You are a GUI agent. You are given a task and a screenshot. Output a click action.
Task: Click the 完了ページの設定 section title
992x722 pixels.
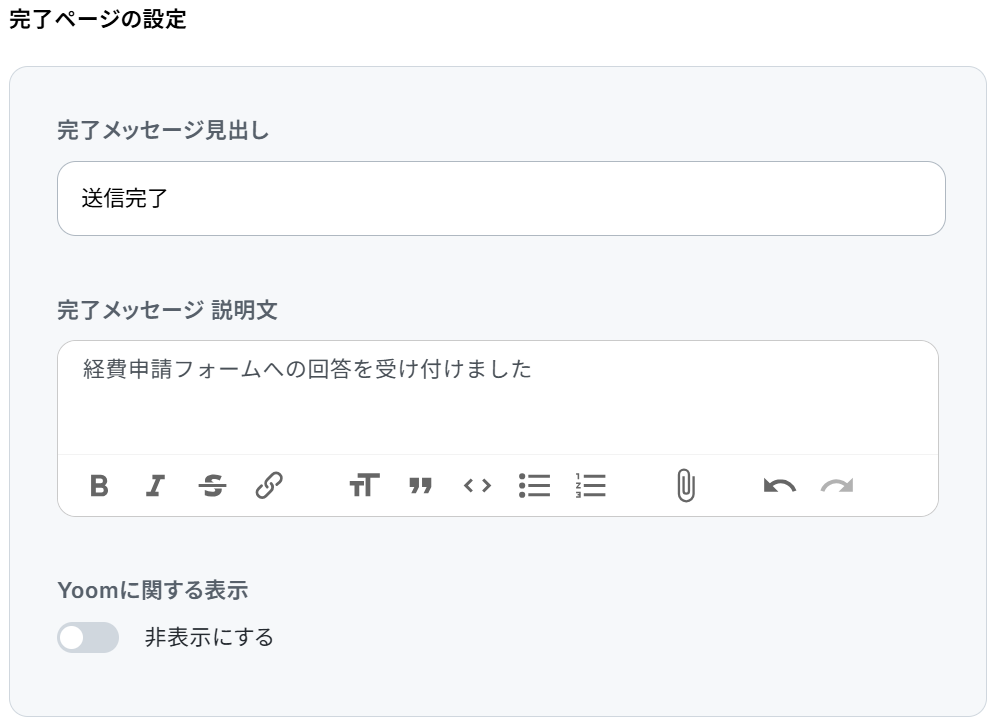pos(98,19)
